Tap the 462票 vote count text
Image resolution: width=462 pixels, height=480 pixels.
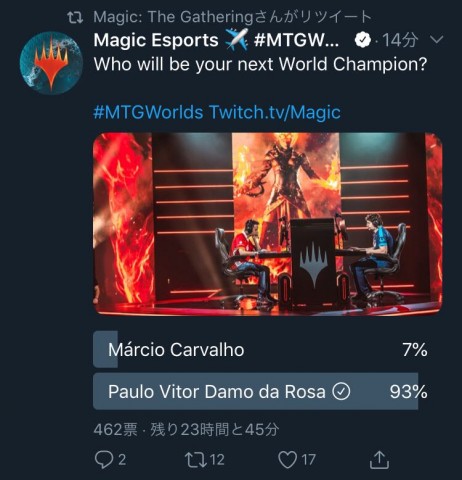point(115,429)
